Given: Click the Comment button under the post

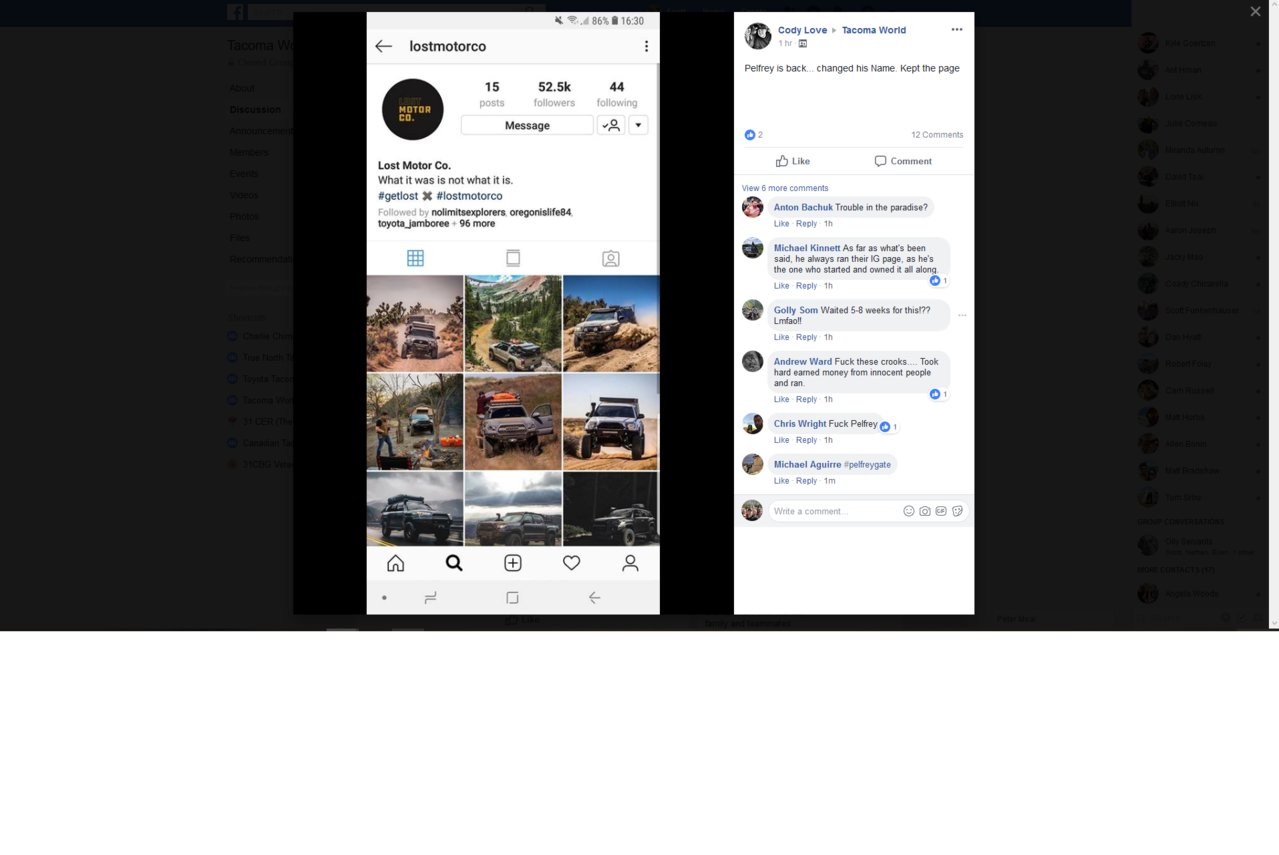Looking at the screenshot, I should [903, 161].
